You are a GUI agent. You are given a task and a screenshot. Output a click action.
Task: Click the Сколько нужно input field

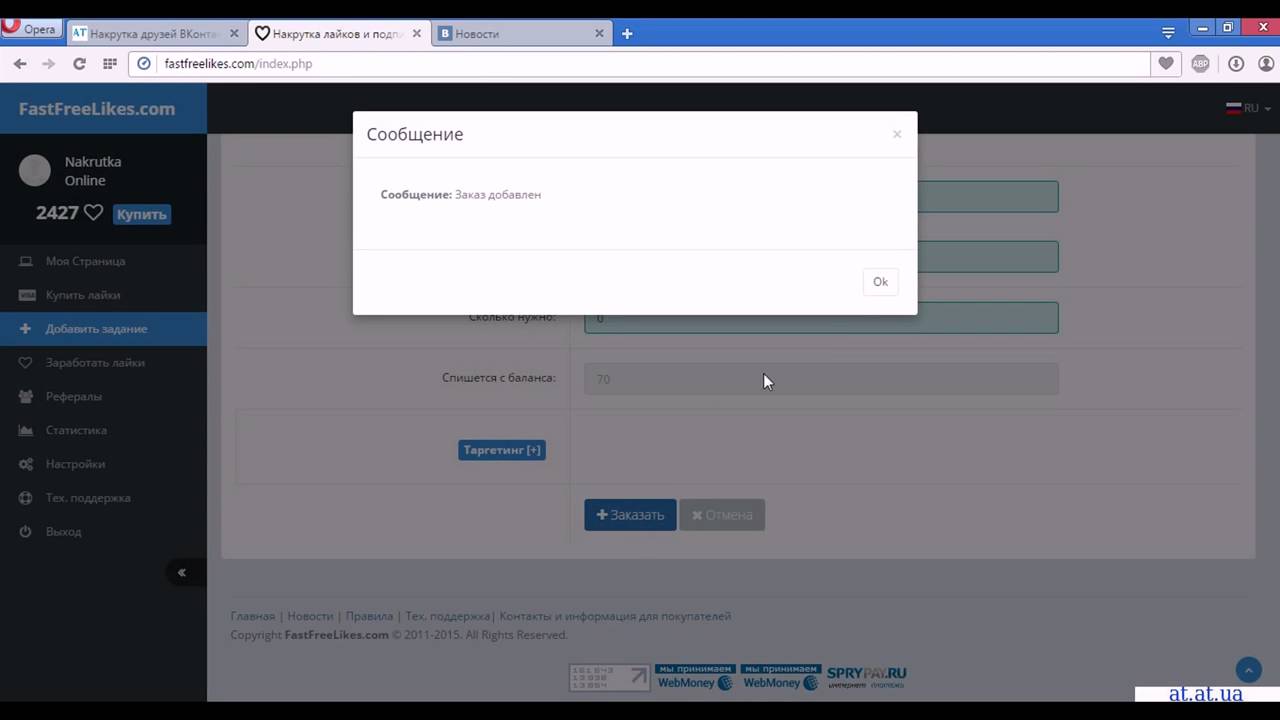pyautogui.click(x=821, y=318)
